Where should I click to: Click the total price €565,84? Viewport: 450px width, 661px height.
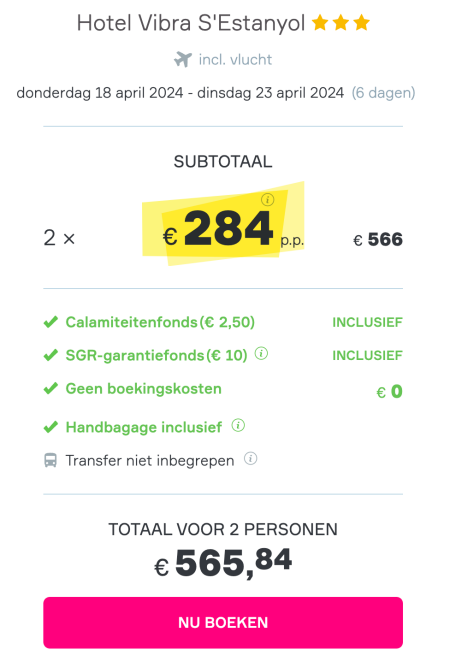click(x=223, y=563)
